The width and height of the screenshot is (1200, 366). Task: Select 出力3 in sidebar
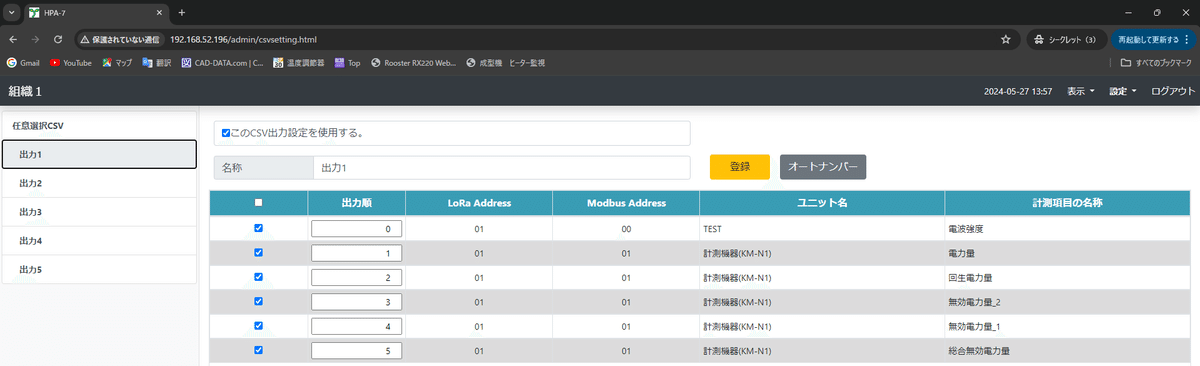click(99, 212)
